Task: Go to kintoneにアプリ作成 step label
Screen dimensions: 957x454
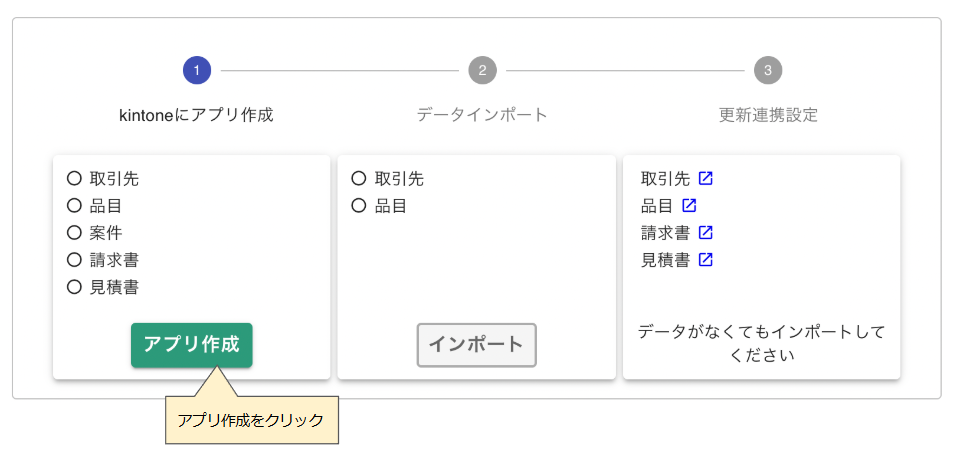Action: pos(197,115)
